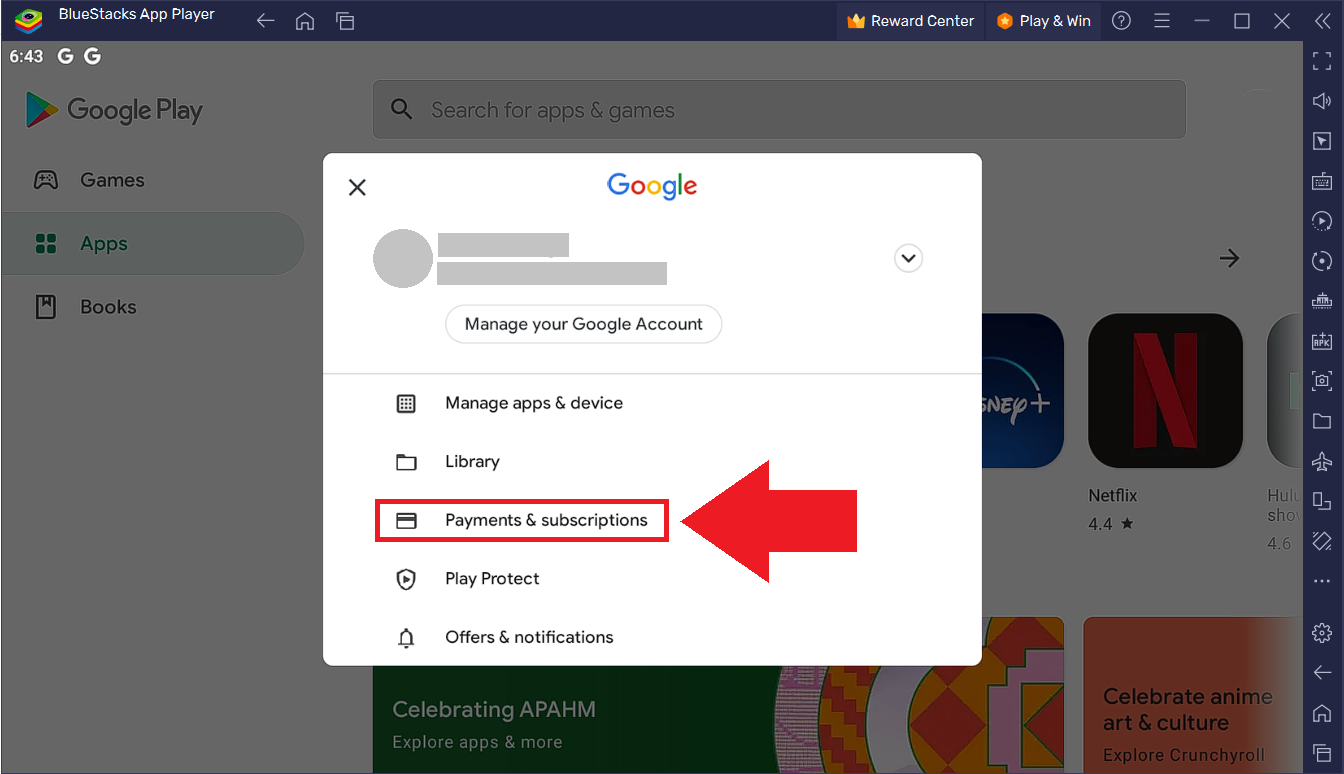Image resolution: width=1344 pixels, height=774 pixels.
Task: Open Manage apps & device
Action: tap(652, 403)
